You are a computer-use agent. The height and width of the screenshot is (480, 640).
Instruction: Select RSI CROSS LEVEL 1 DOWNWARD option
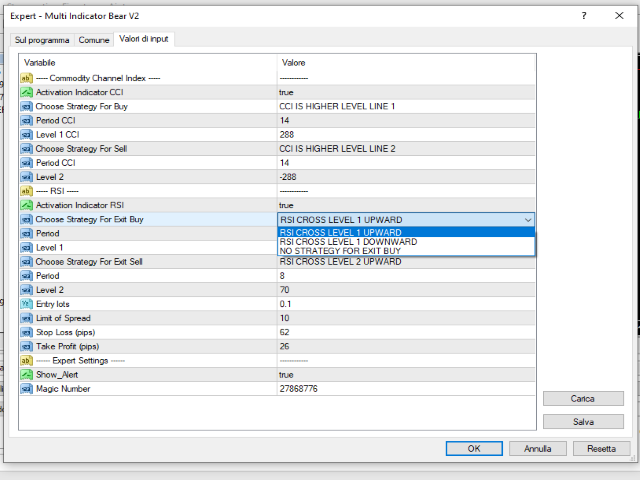click(348, 241)
